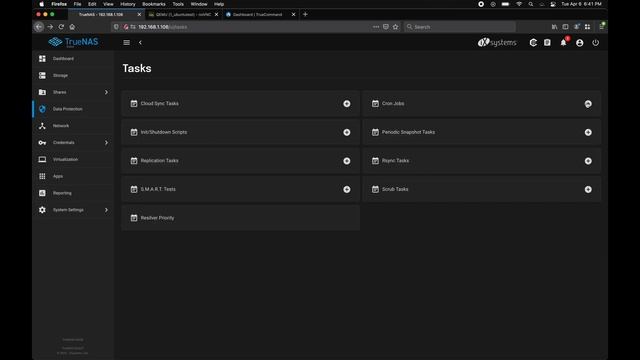Open the Network sidebar item
This screenshot has height=360, width=640.
click(73, 126)
